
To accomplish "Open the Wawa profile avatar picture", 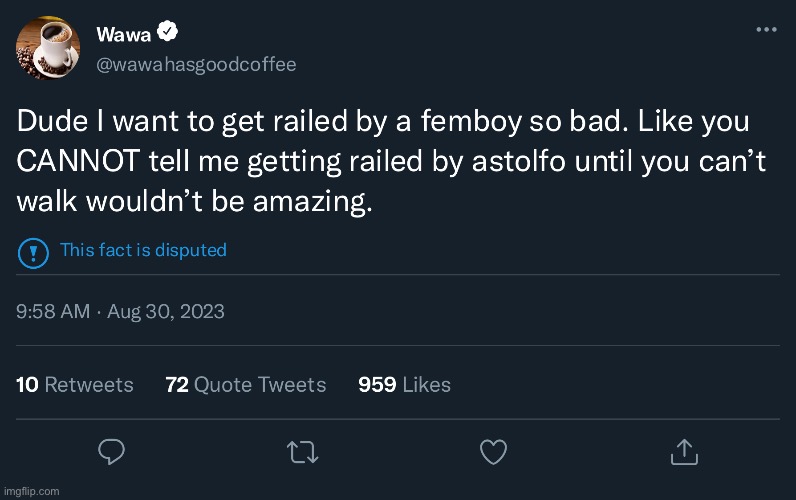I will pyautogui.click(x=49, y=48).
